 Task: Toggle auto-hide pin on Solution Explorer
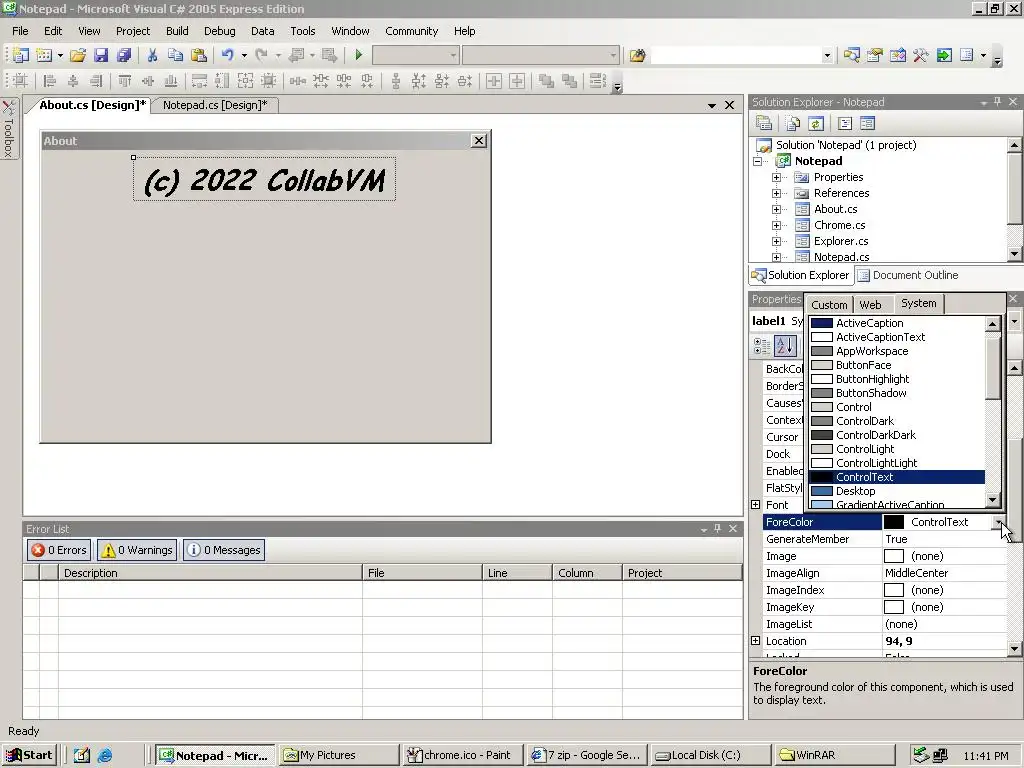pos(997,102)
